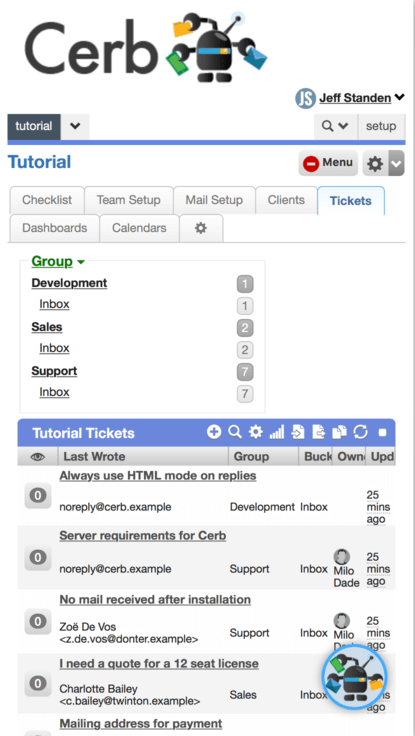Open the floating Cerb bot bubble
This screenshot has height=736, width=415.
355,677
